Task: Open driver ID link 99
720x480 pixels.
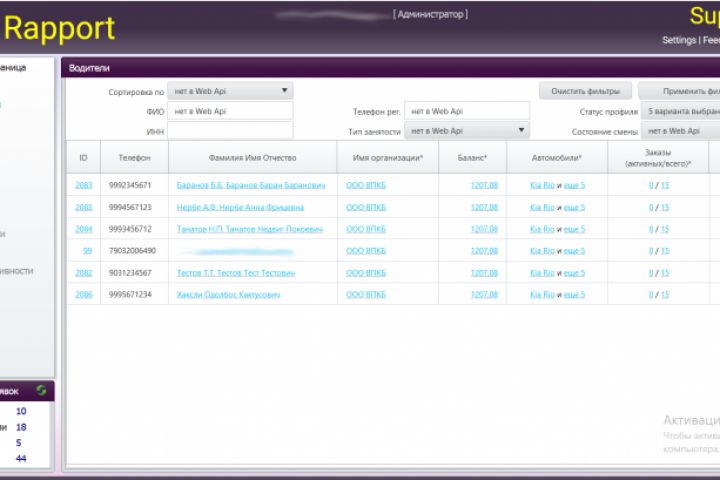Action: tap(87, 251)
